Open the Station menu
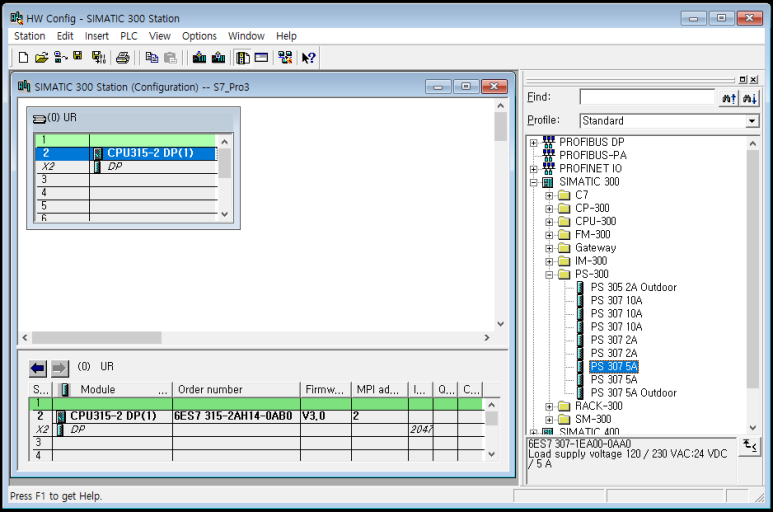This screenshot has width=773, height=512. pyautogui.click(x=30, y=36)
